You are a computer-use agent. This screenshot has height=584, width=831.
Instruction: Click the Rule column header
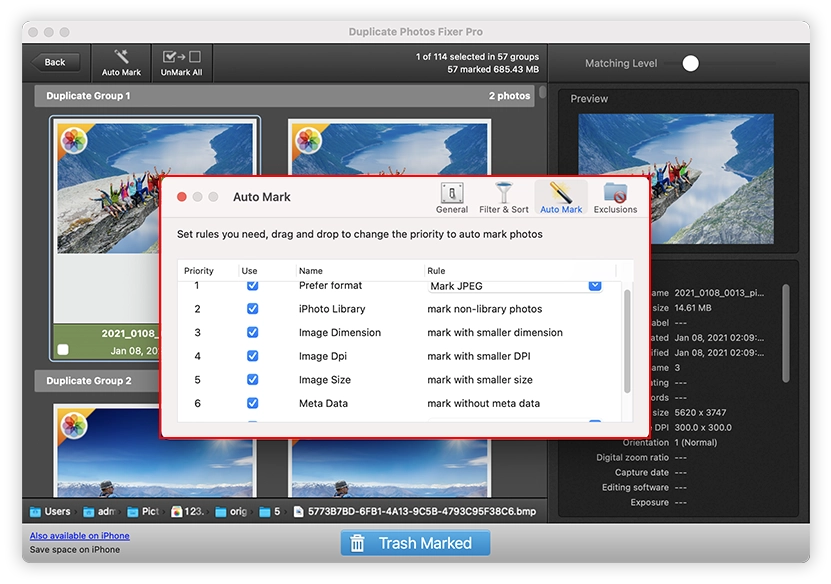click(x=436, y=271)
